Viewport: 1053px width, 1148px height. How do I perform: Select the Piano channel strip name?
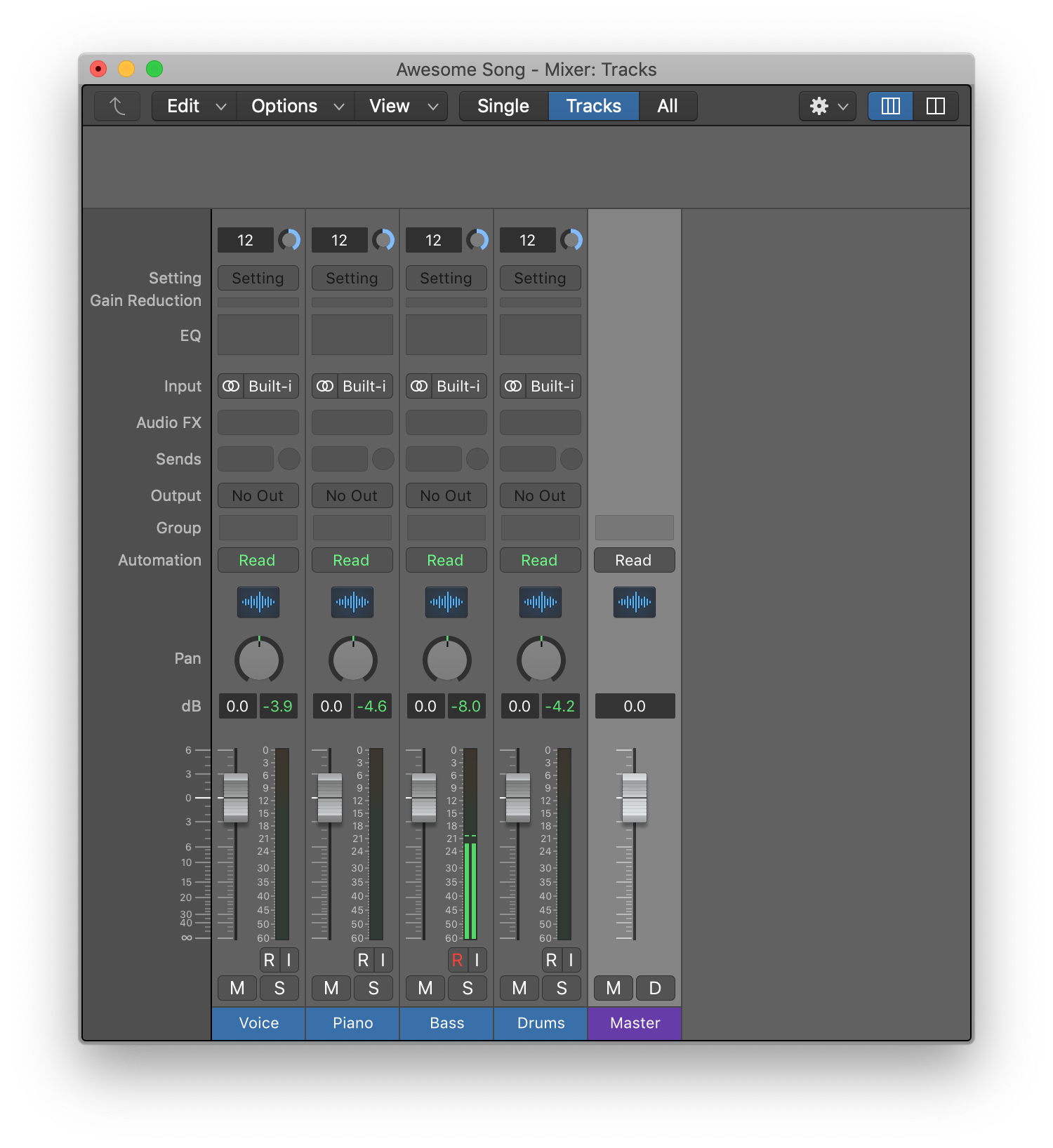point(352,1023)
